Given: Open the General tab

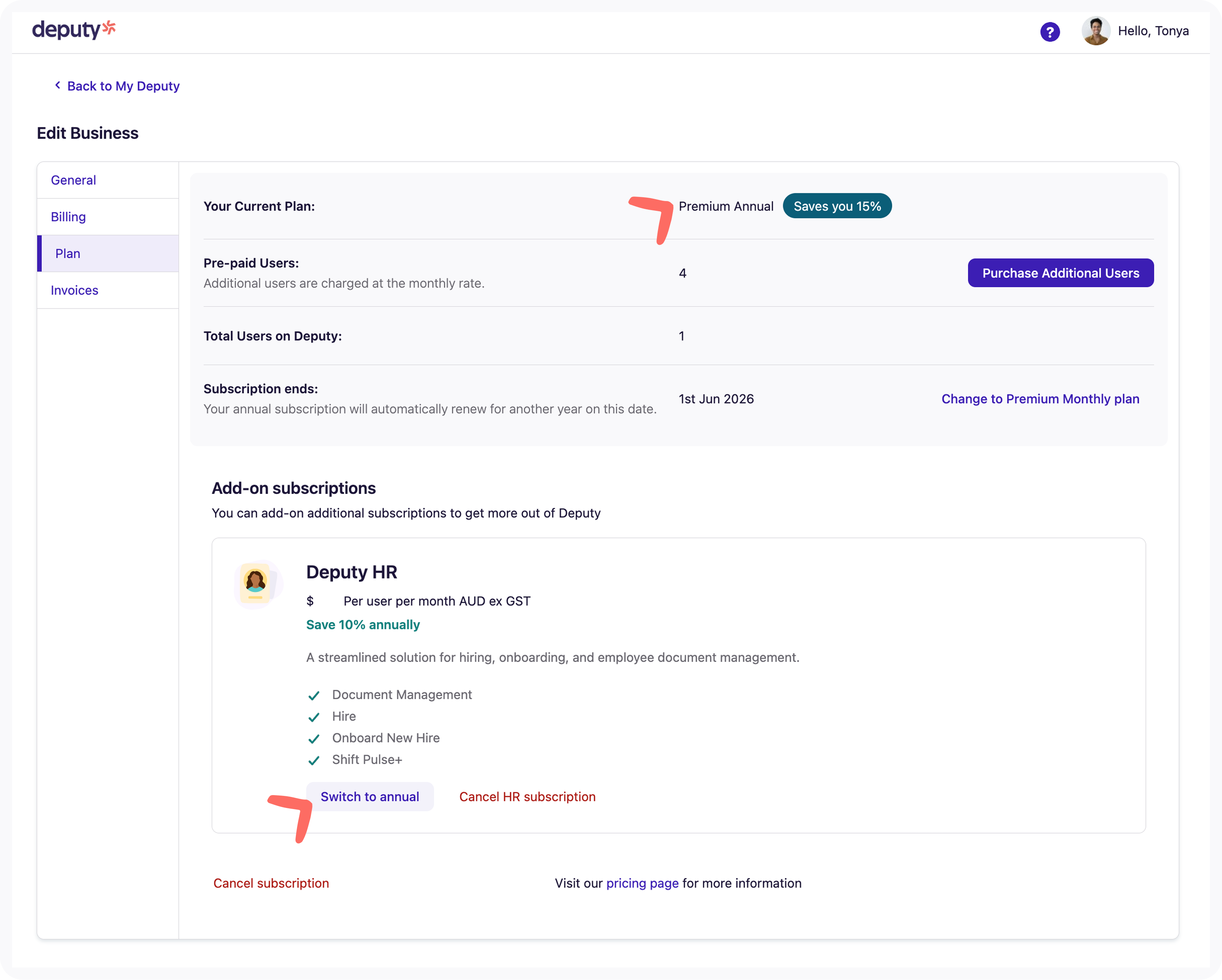Looking at the screenshot, I should click(x=108, y=180).
